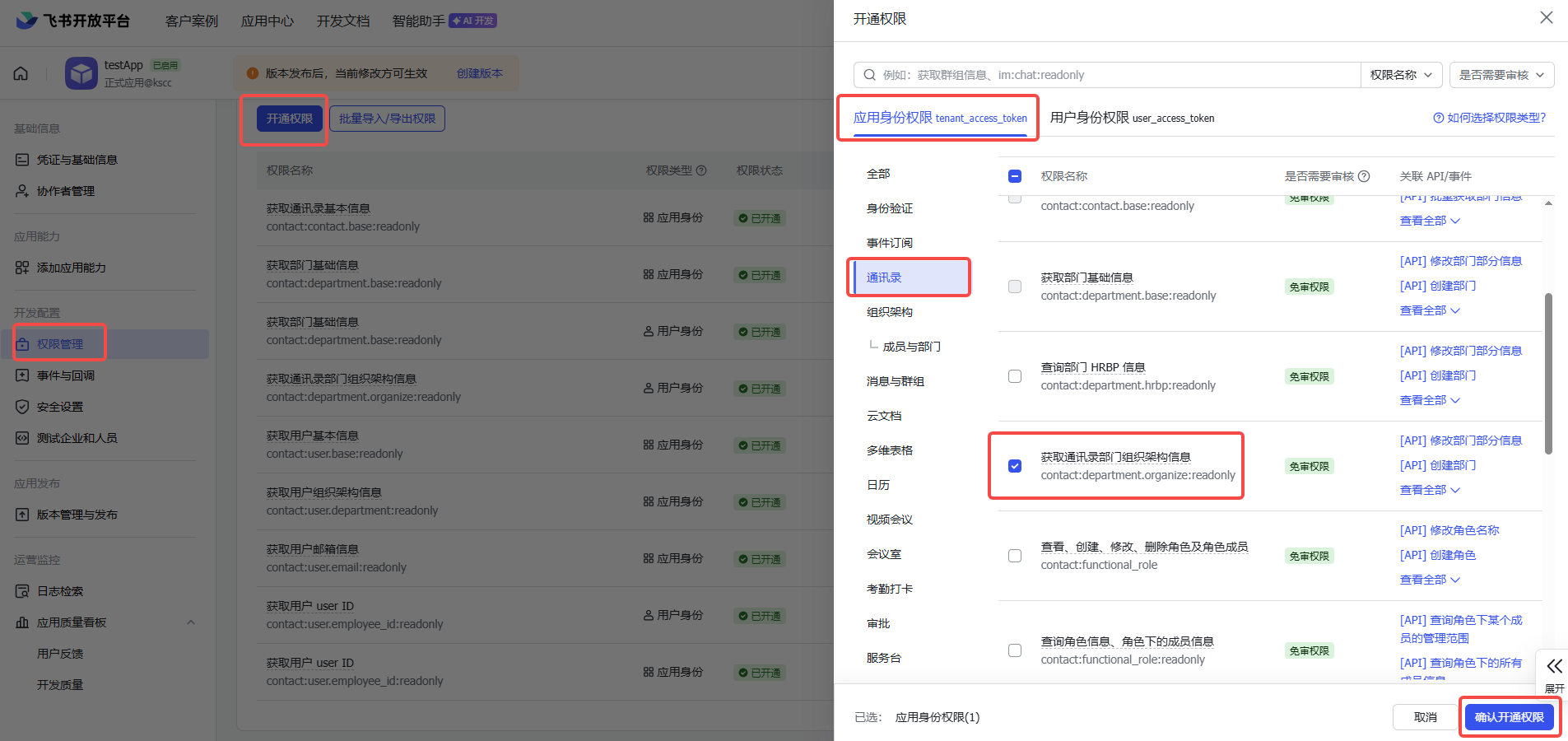Click 批量导入/导出权限 button
This screenshot has width=1568, height=741.
click(x=388, y=119)
